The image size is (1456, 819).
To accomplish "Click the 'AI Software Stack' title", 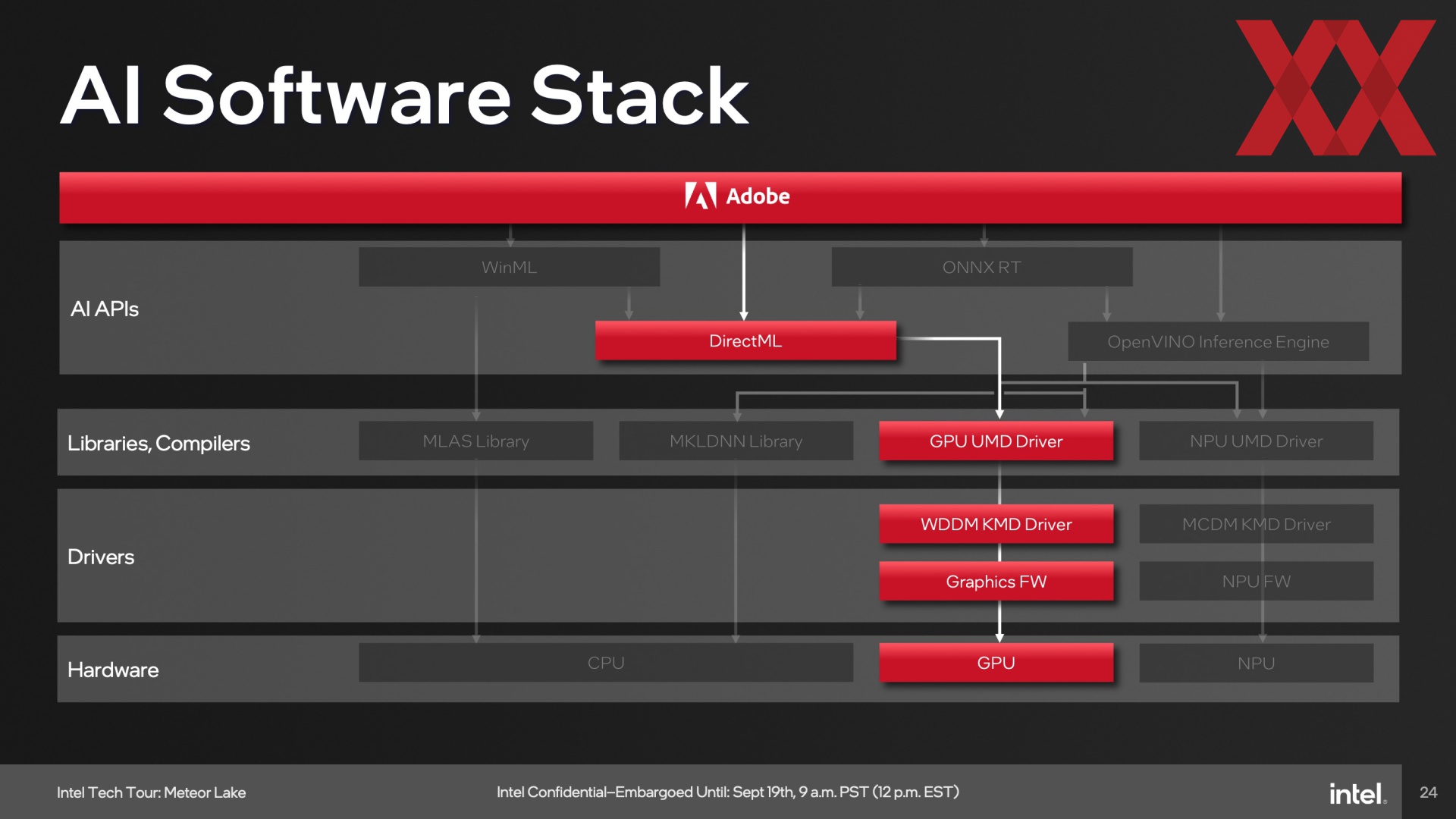I will click(405, 95).
